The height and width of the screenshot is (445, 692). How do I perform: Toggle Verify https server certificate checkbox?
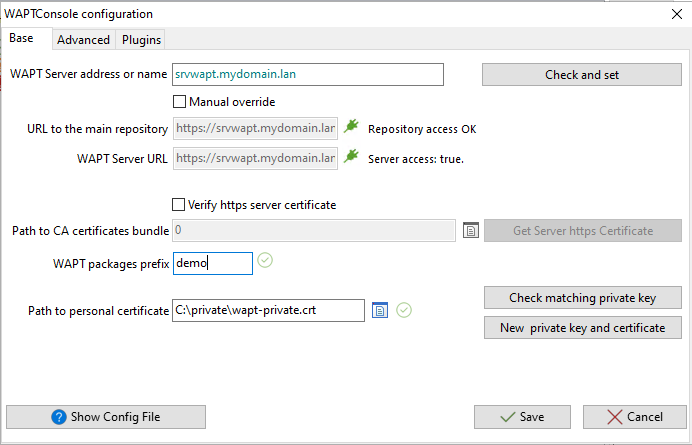pyautogui.click(x=180, y=205)
